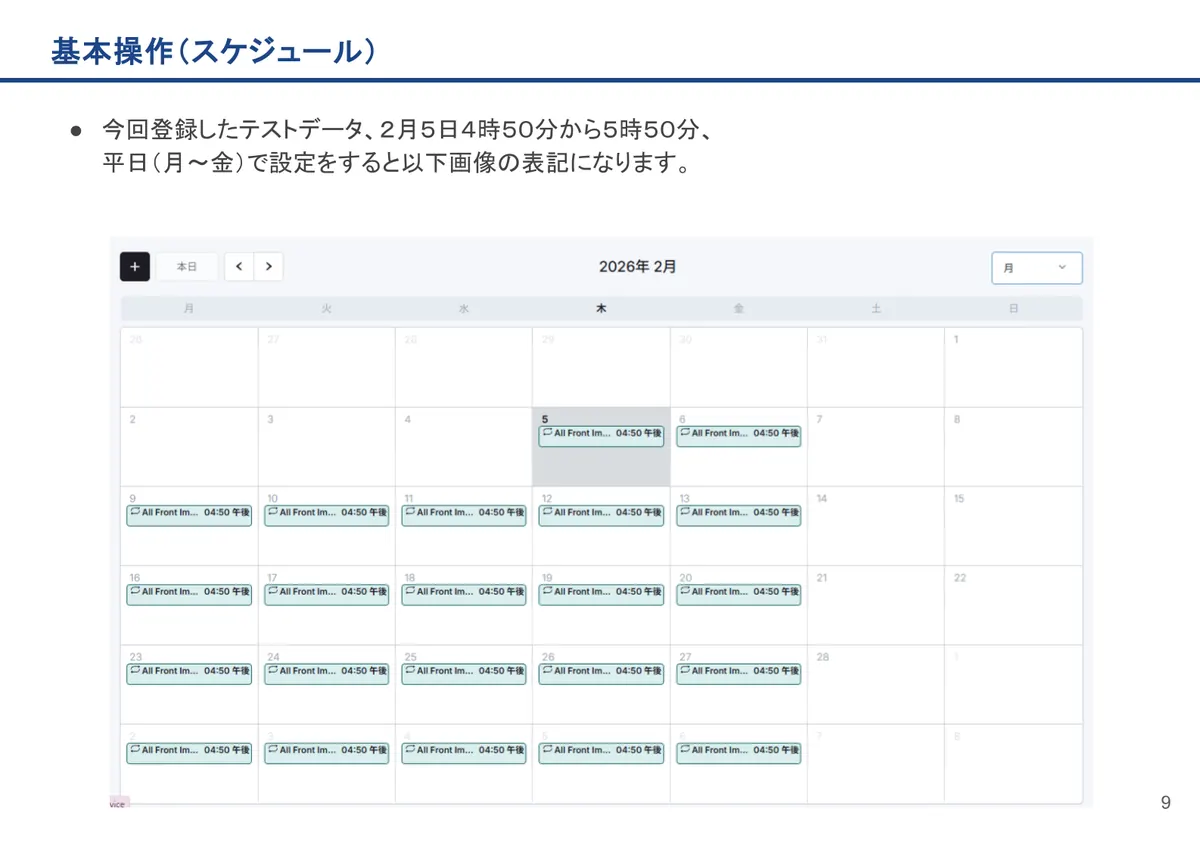
Task: Open the All Front event on February 24
Action: tap(327, 674)
